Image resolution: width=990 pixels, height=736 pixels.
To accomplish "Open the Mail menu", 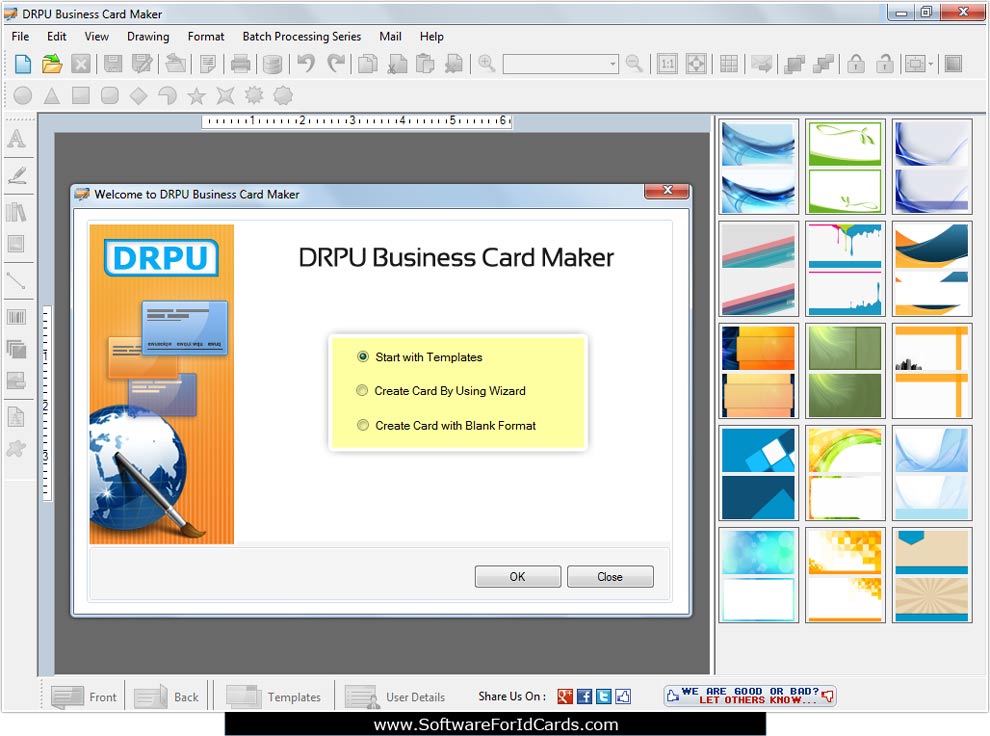I will (390, 37).
